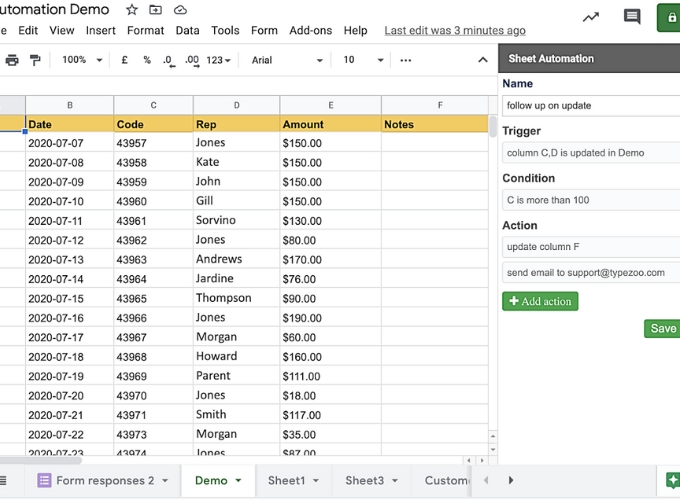Open the Insert menu
Screen dimensions: 680x500
[101, 30]
